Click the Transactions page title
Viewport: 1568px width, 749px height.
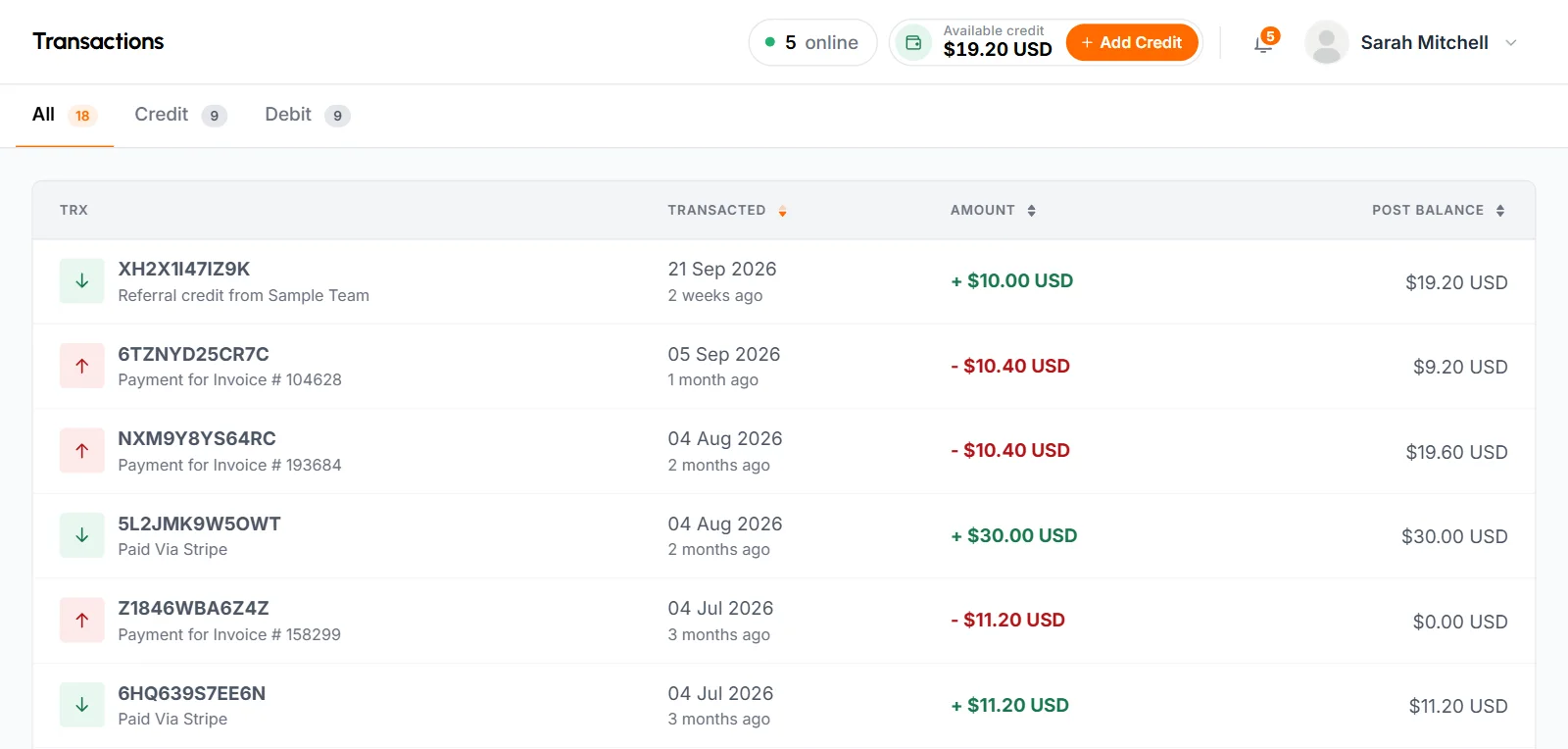98,41
